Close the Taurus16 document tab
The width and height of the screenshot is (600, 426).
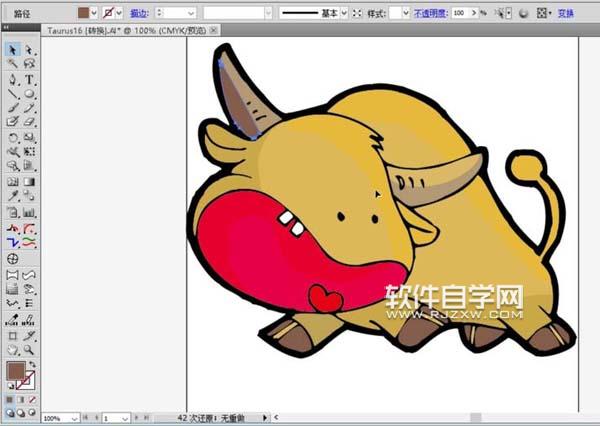(214, 30)
